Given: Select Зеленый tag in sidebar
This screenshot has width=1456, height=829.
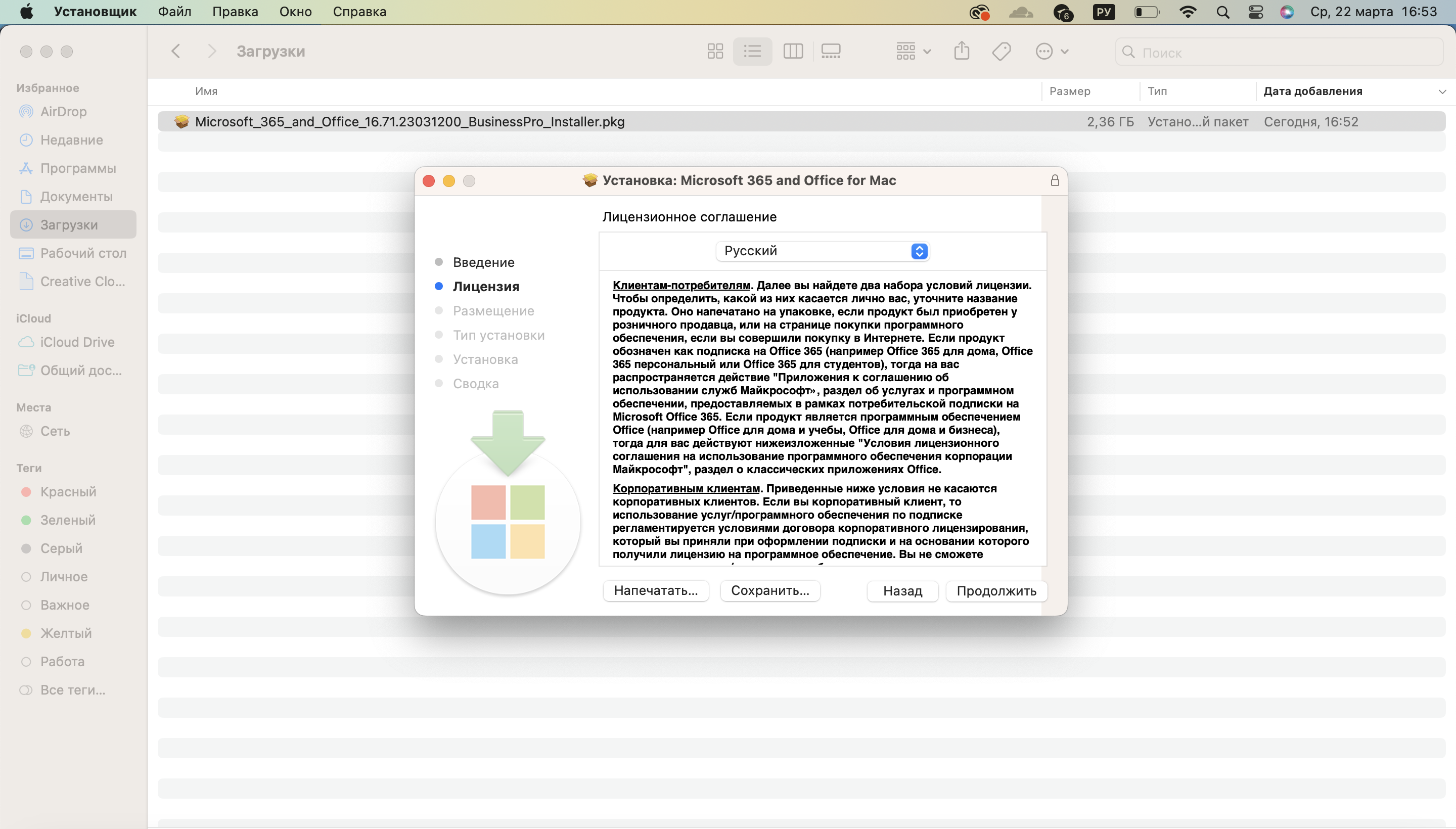Looking at the screenshot, I should (x=68, y=520).
